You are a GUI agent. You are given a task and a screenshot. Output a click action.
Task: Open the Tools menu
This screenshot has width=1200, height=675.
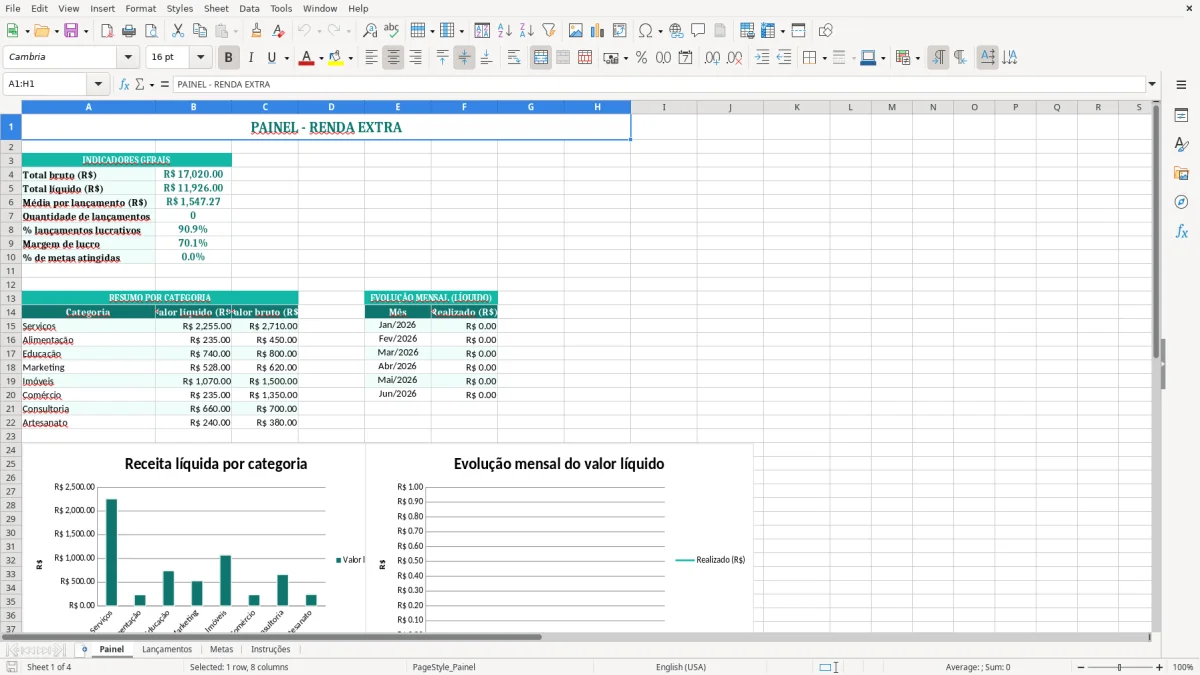click(x=281, y=8)
